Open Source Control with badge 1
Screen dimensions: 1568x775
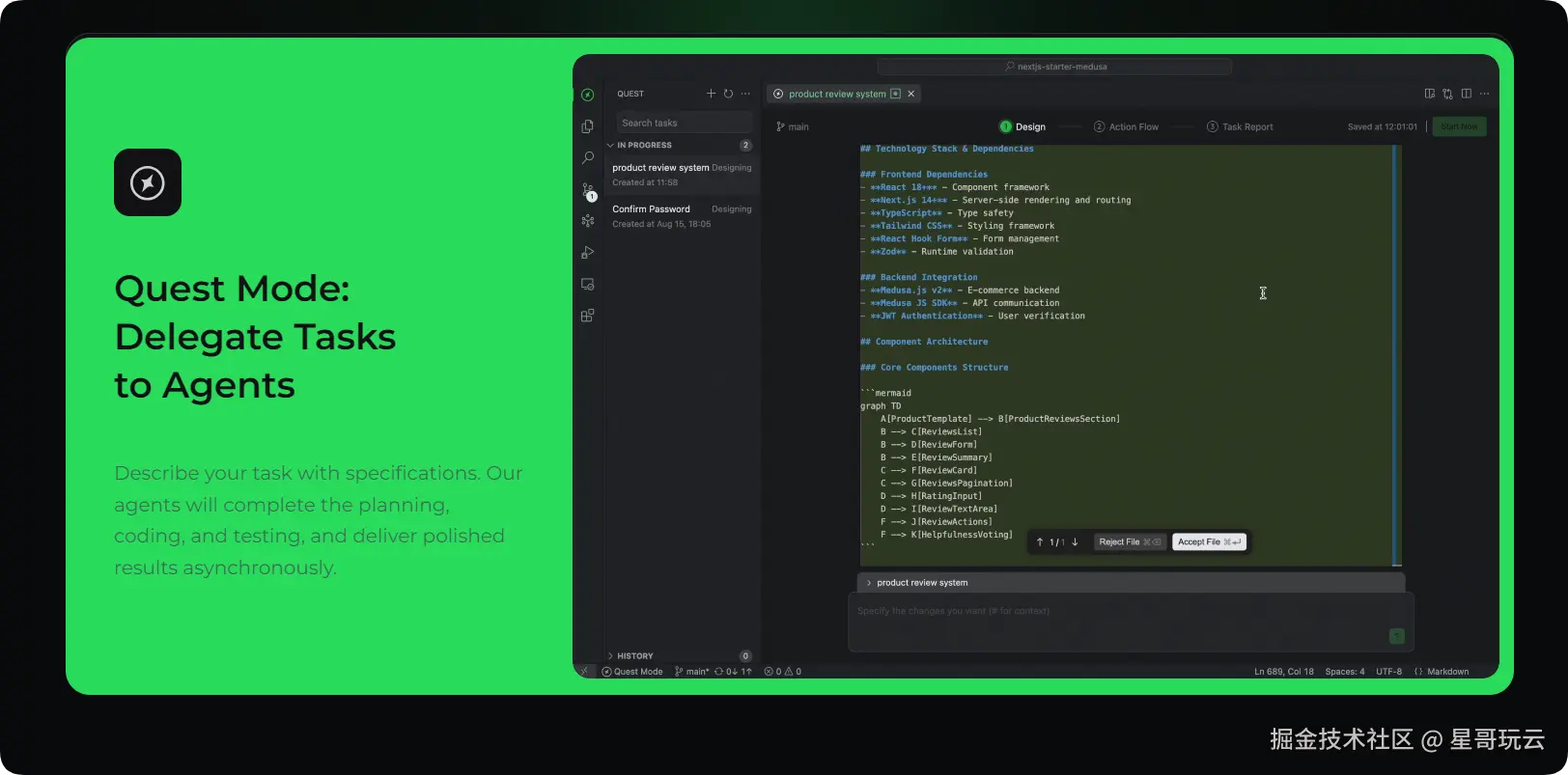coord(588,190)
